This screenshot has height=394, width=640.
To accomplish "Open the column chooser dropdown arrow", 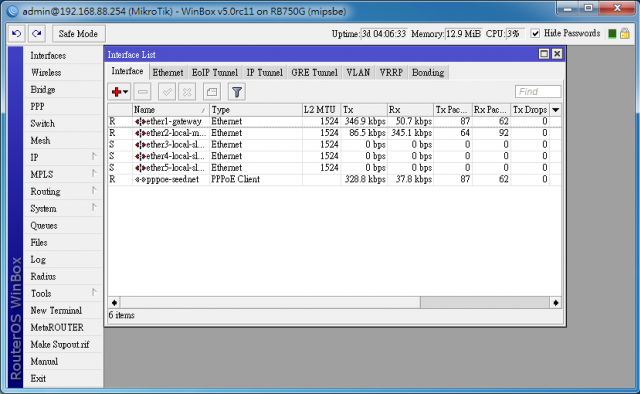I will point(556,110).
